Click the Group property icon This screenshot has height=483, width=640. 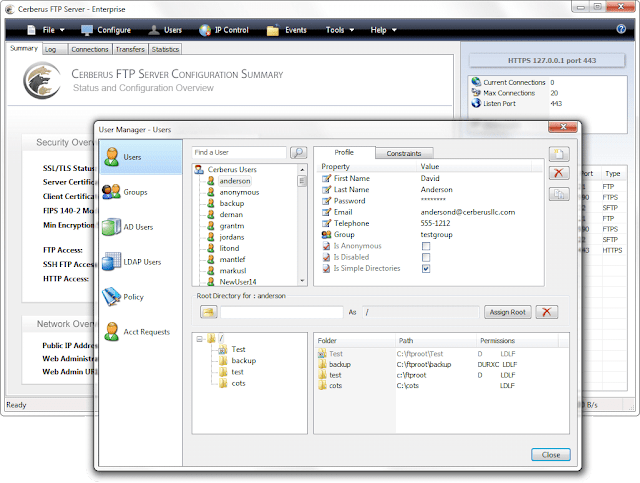pyautogui.click(x=326, y=235)
